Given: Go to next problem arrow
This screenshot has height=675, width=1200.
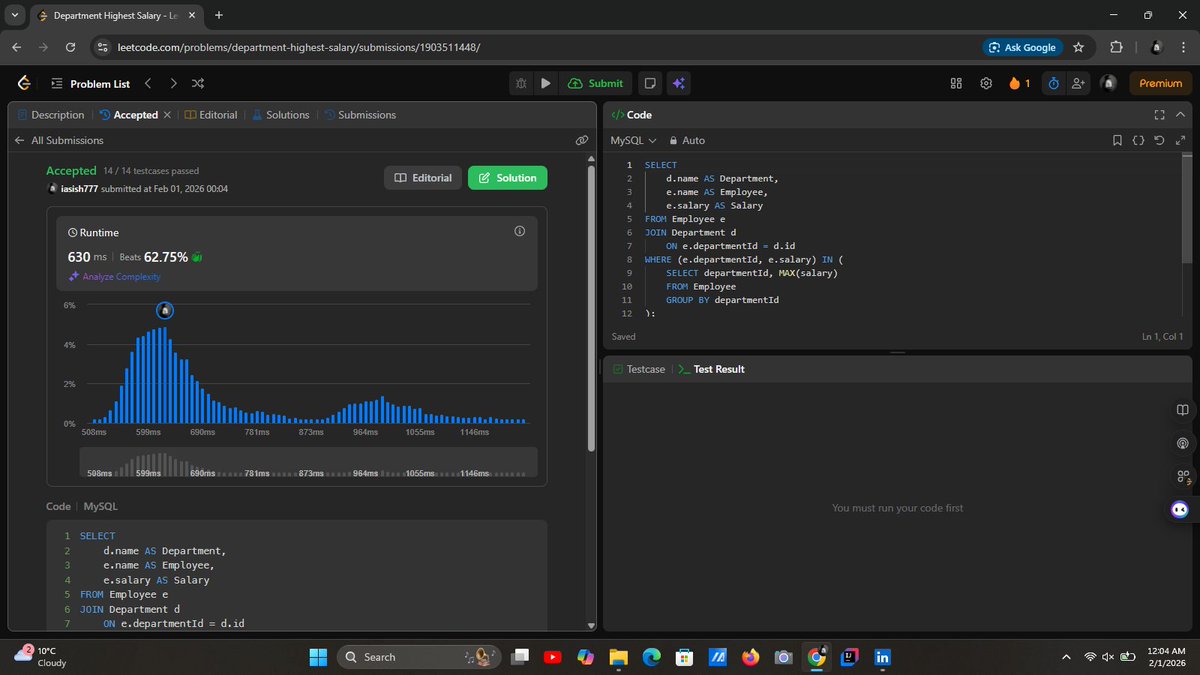Looking at the screenshot, I should point(173,84).
